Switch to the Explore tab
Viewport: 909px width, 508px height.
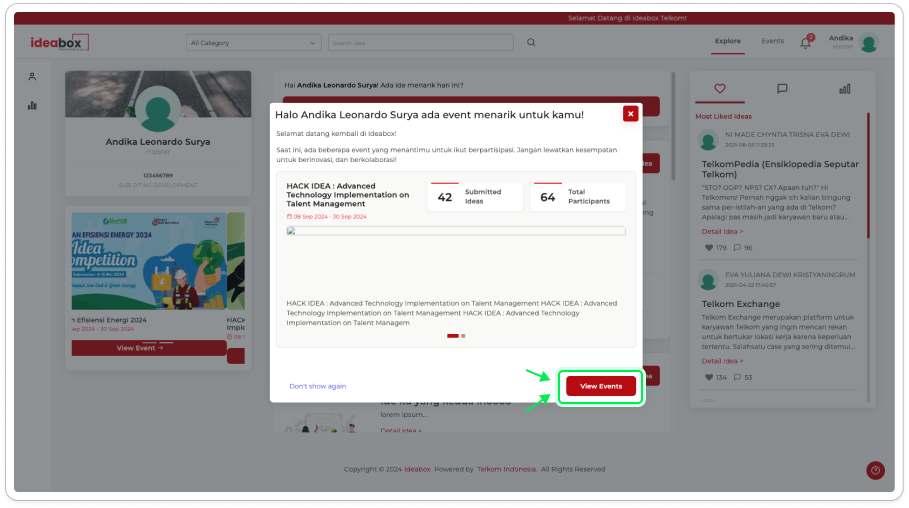[x=728, y=41]
